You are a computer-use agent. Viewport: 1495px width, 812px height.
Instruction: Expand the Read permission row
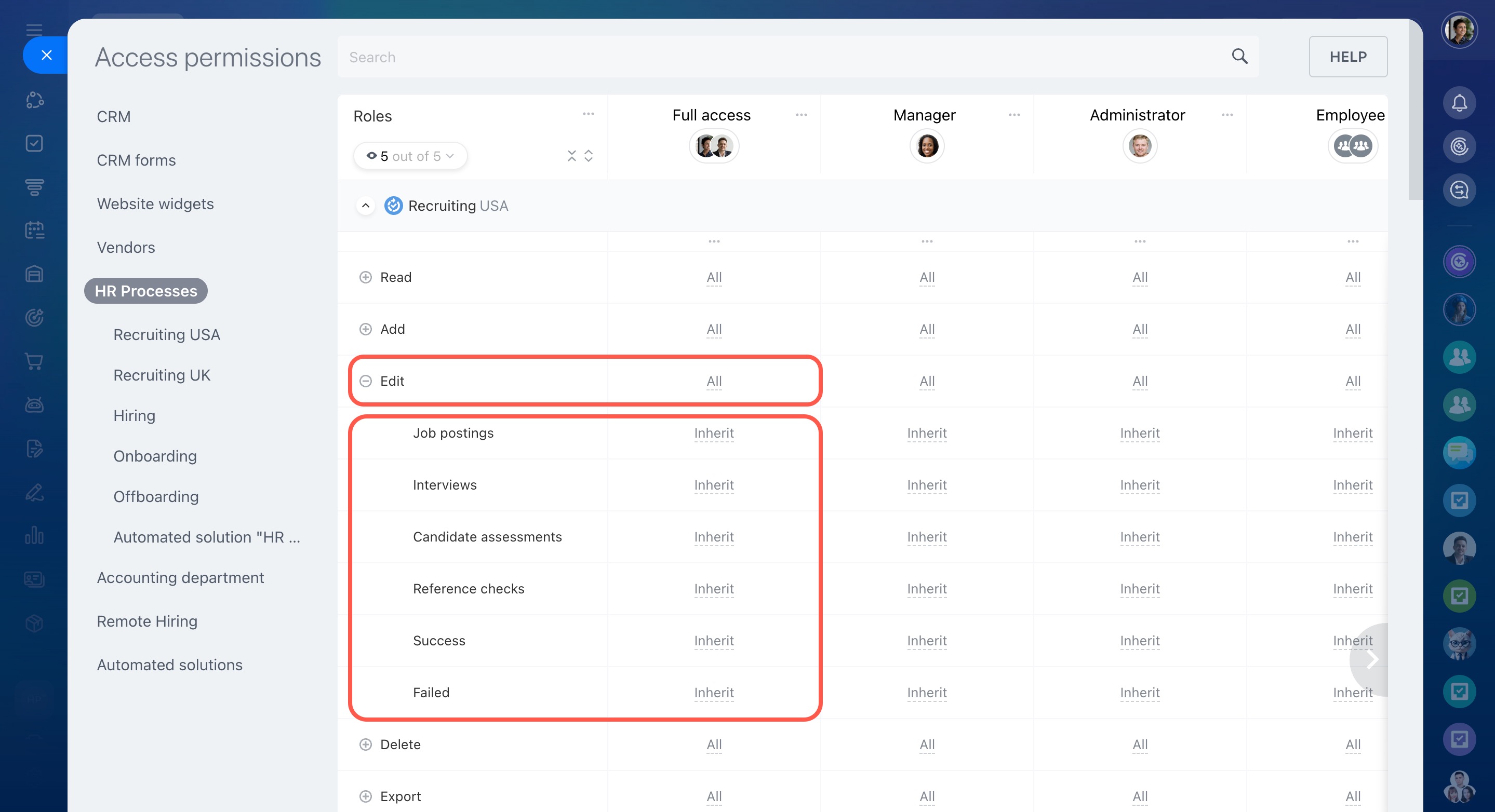coord(366,277)
